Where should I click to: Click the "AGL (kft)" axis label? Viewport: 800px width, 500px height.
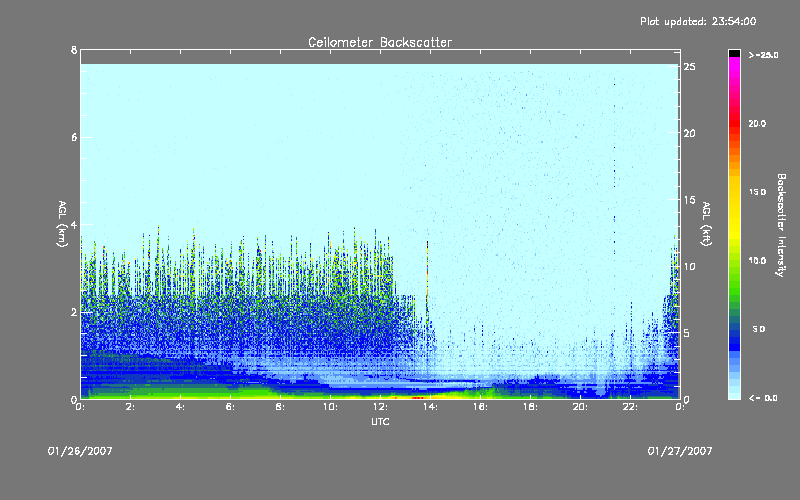(x=706, y=224)
